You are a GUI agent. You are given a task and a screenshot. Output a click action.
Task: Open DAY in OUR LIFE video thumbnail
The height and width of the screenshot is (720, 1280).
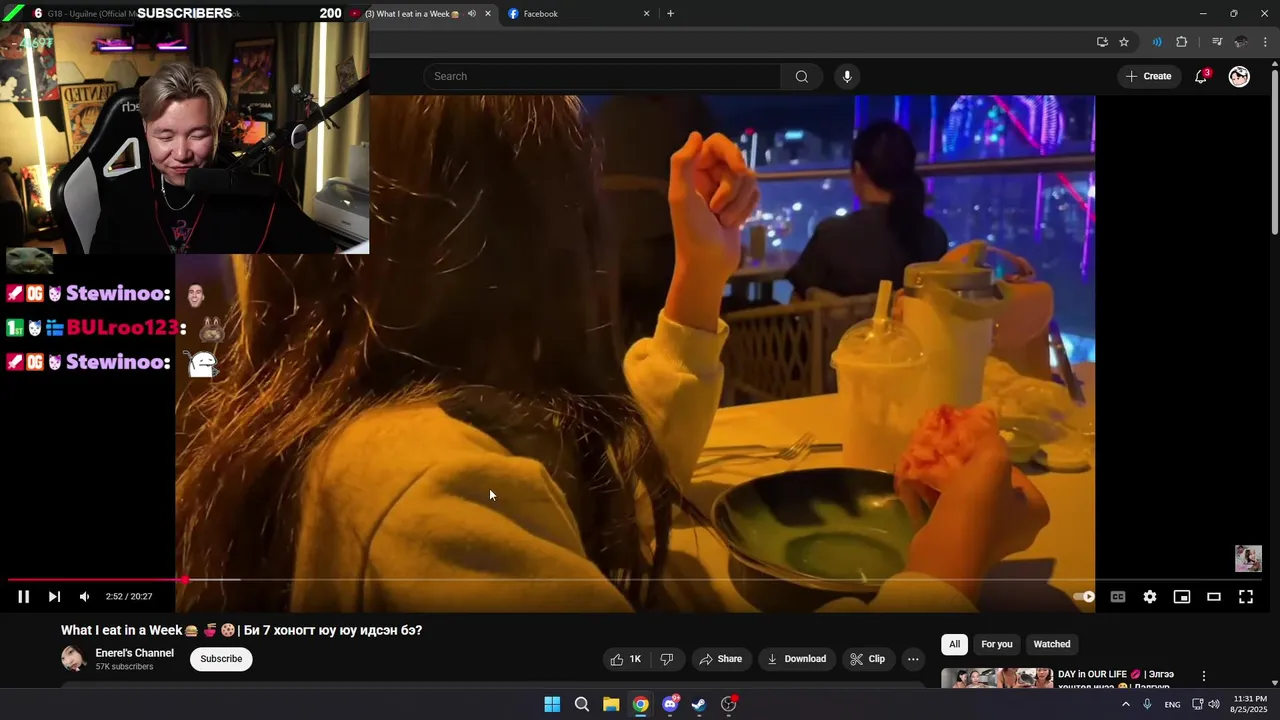(x=996, y=678)
